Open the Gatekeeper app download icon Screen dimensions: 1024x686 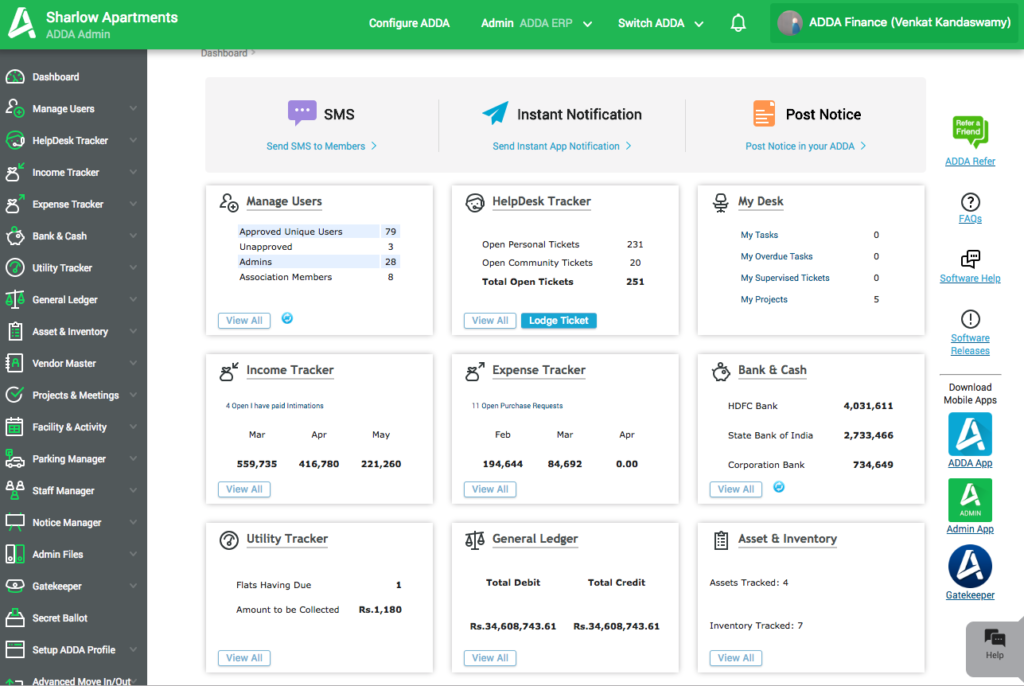point(970,566)
